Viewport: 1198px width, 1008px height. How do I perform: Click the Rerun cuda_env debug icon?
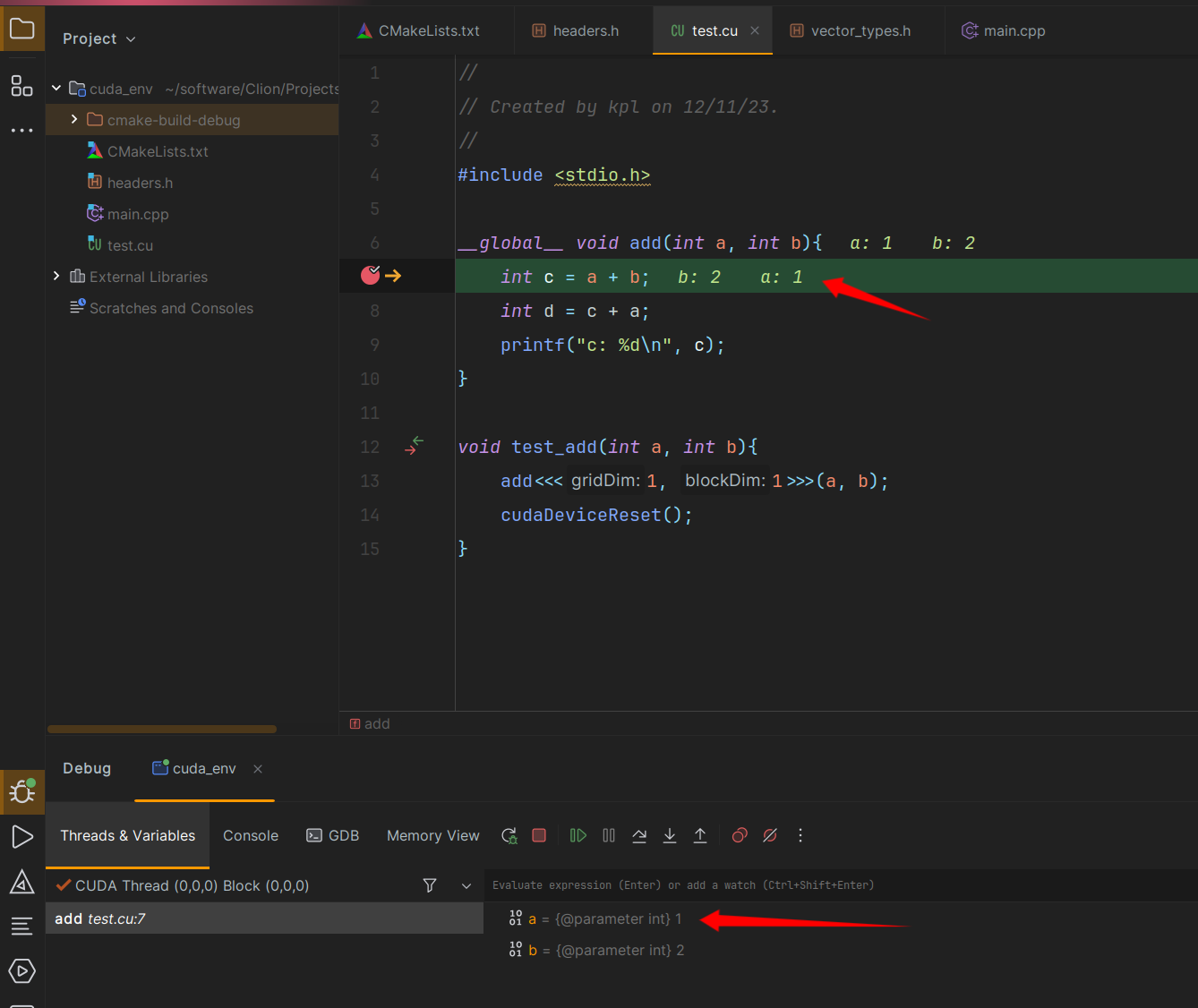509,835
